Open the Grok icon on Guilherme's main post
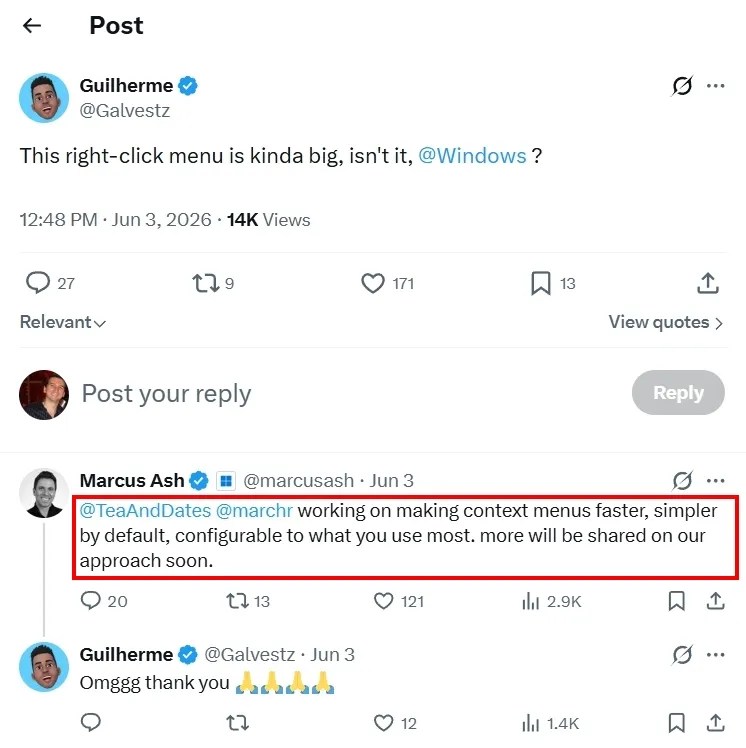The width and height of the screenshot is (746, 748). 682,86
